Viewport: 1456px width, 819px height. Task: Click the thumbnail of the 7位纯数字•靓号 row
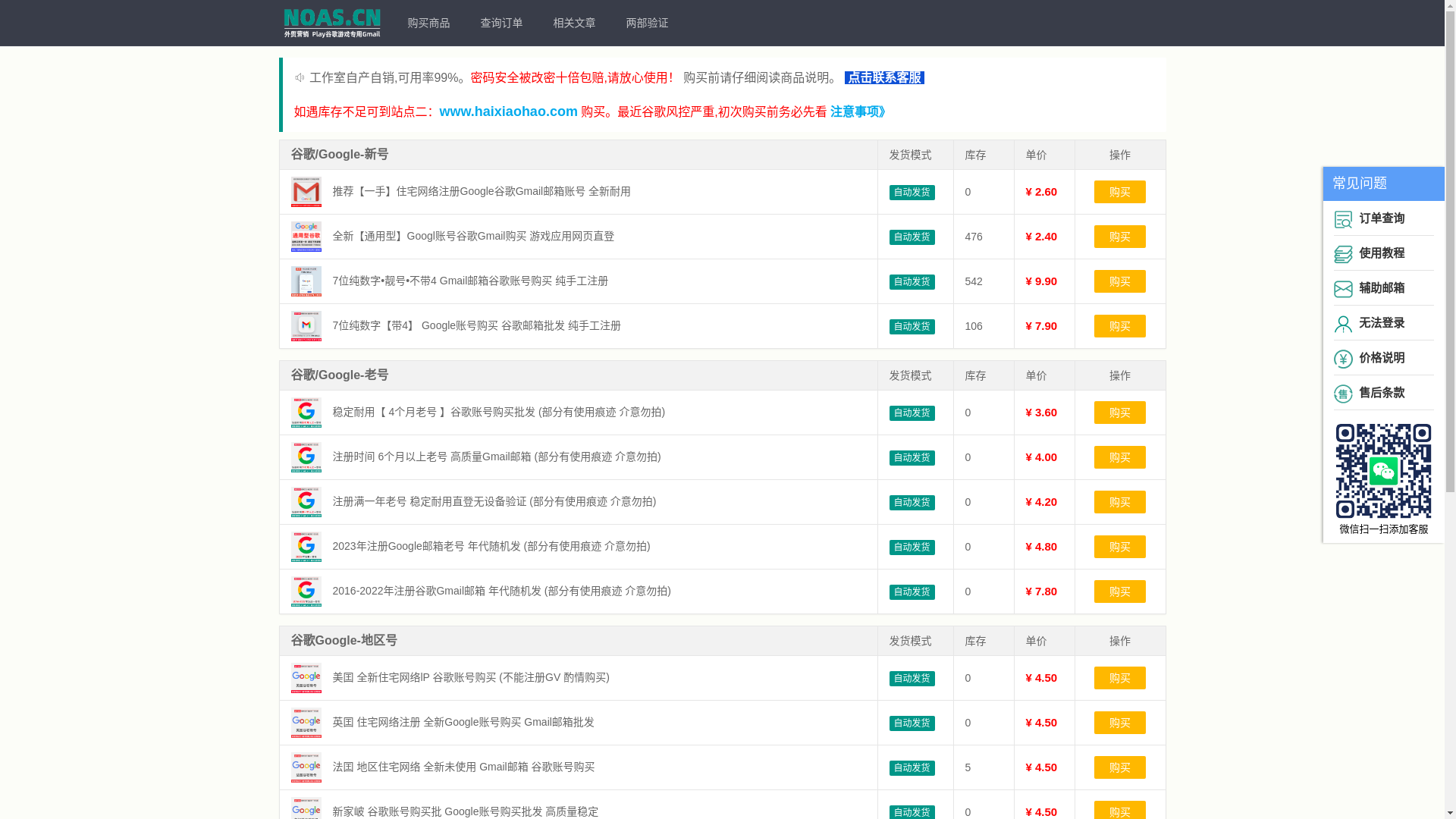306,281
